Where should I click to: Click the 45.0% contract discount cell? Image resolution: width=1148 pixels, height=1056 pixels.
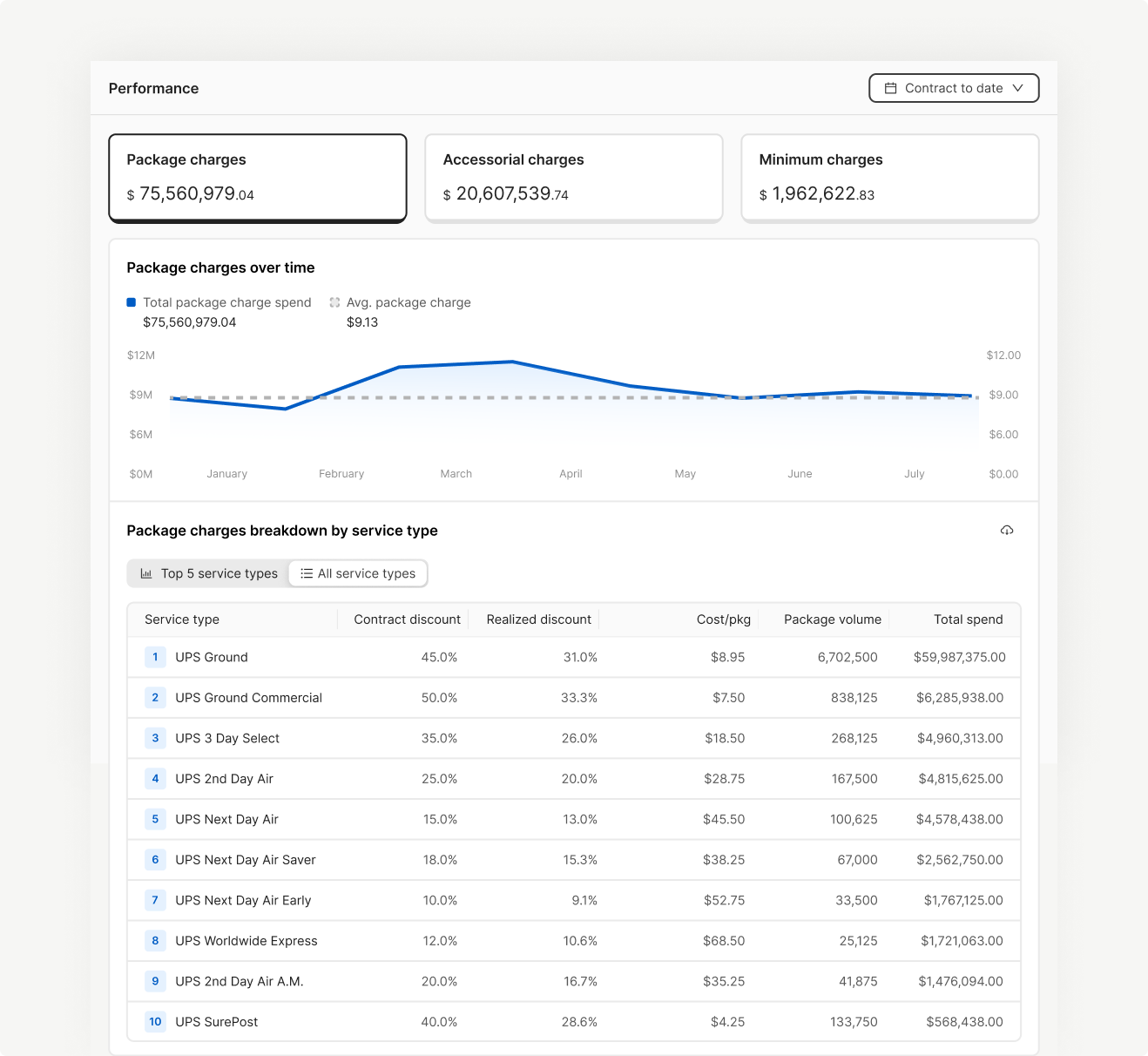[x=439, y=657]
